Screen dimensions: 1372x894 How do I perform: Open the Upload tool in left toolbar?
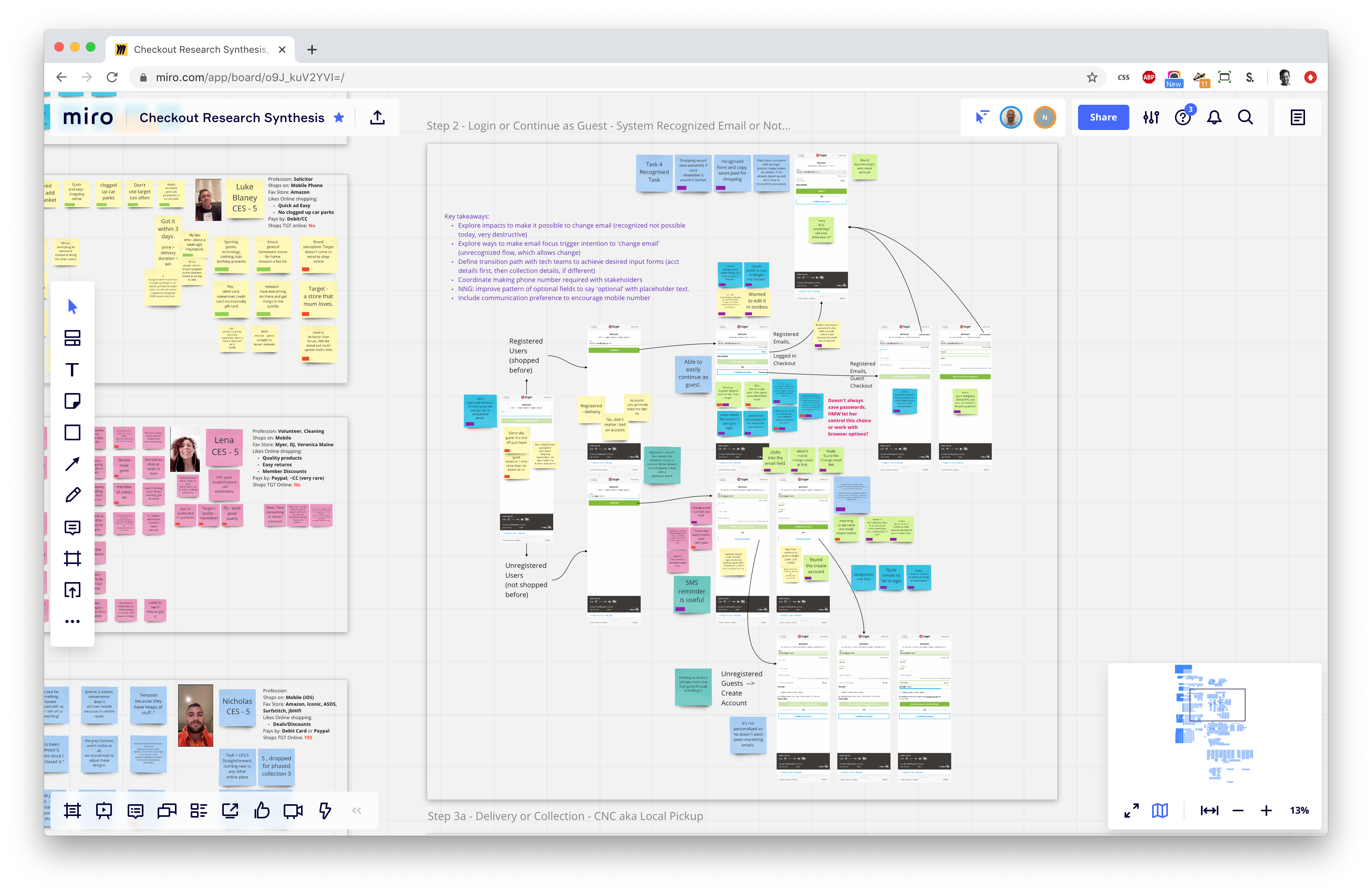[72, 590]
